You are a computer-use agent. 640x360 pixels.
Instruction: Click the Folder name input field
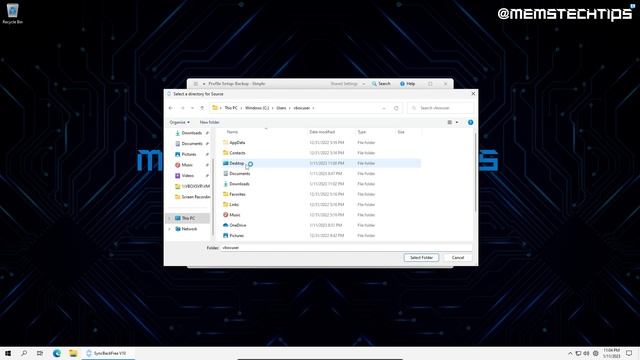346,248
